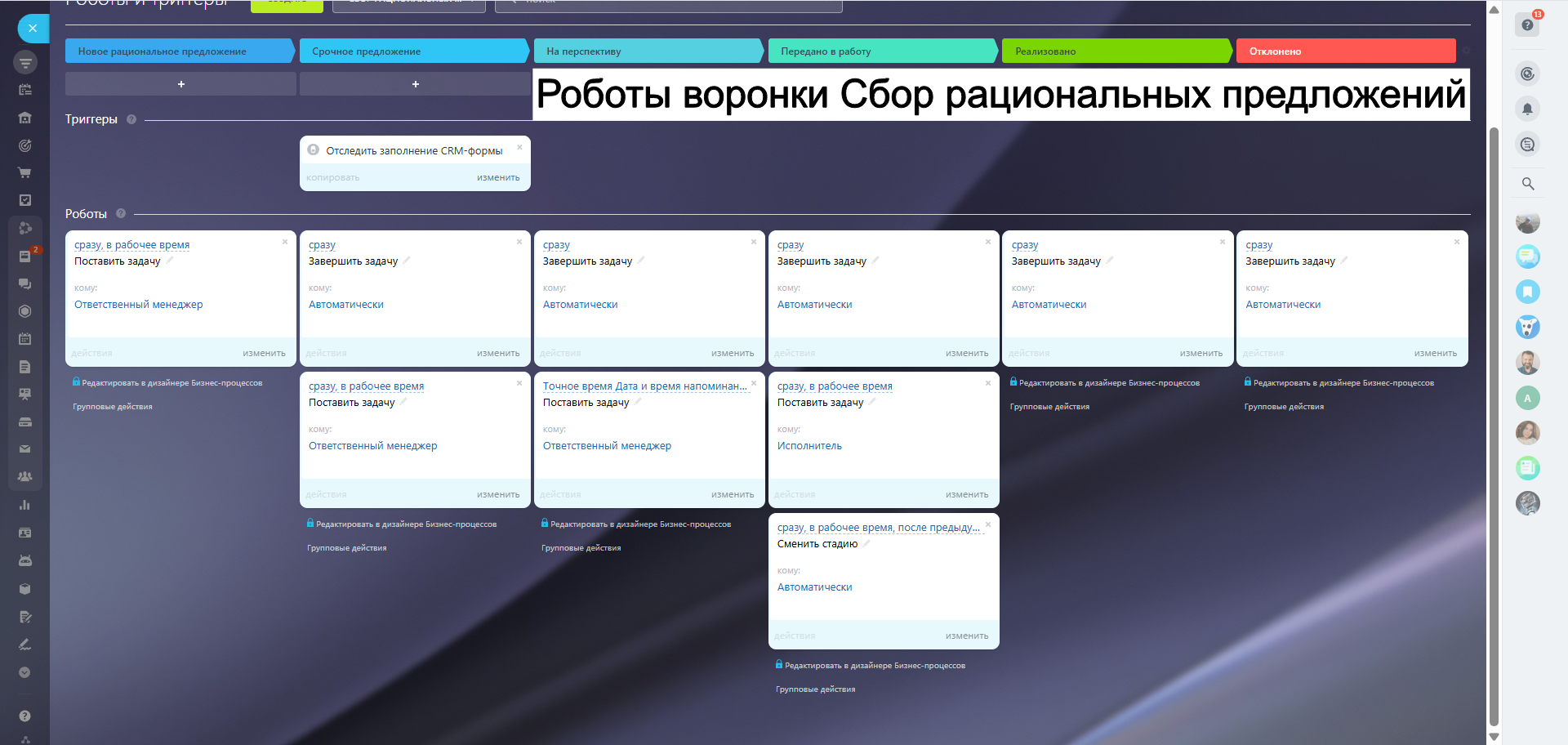Image resolution: width=1568 pixels, height=745 pixels.
Task: Select the Отклонено stage
Action: 1345,51
